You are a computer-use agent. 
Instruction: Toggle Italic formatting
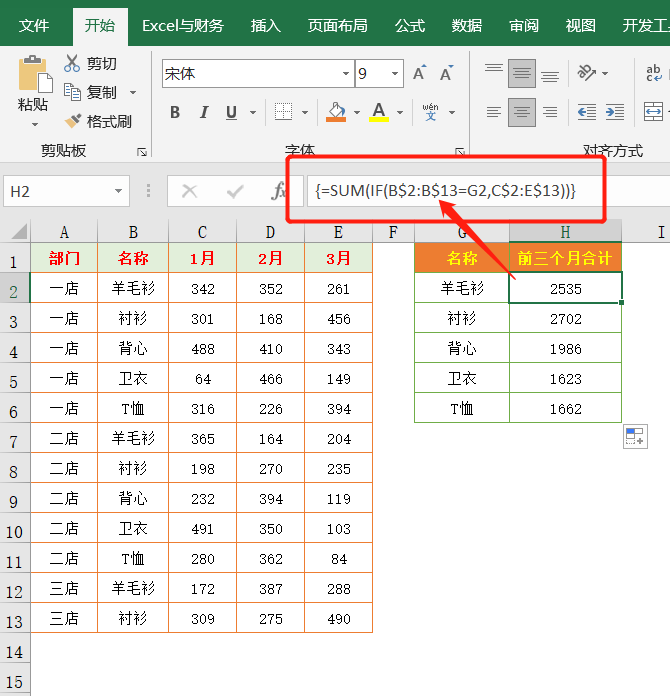point(204,112)
